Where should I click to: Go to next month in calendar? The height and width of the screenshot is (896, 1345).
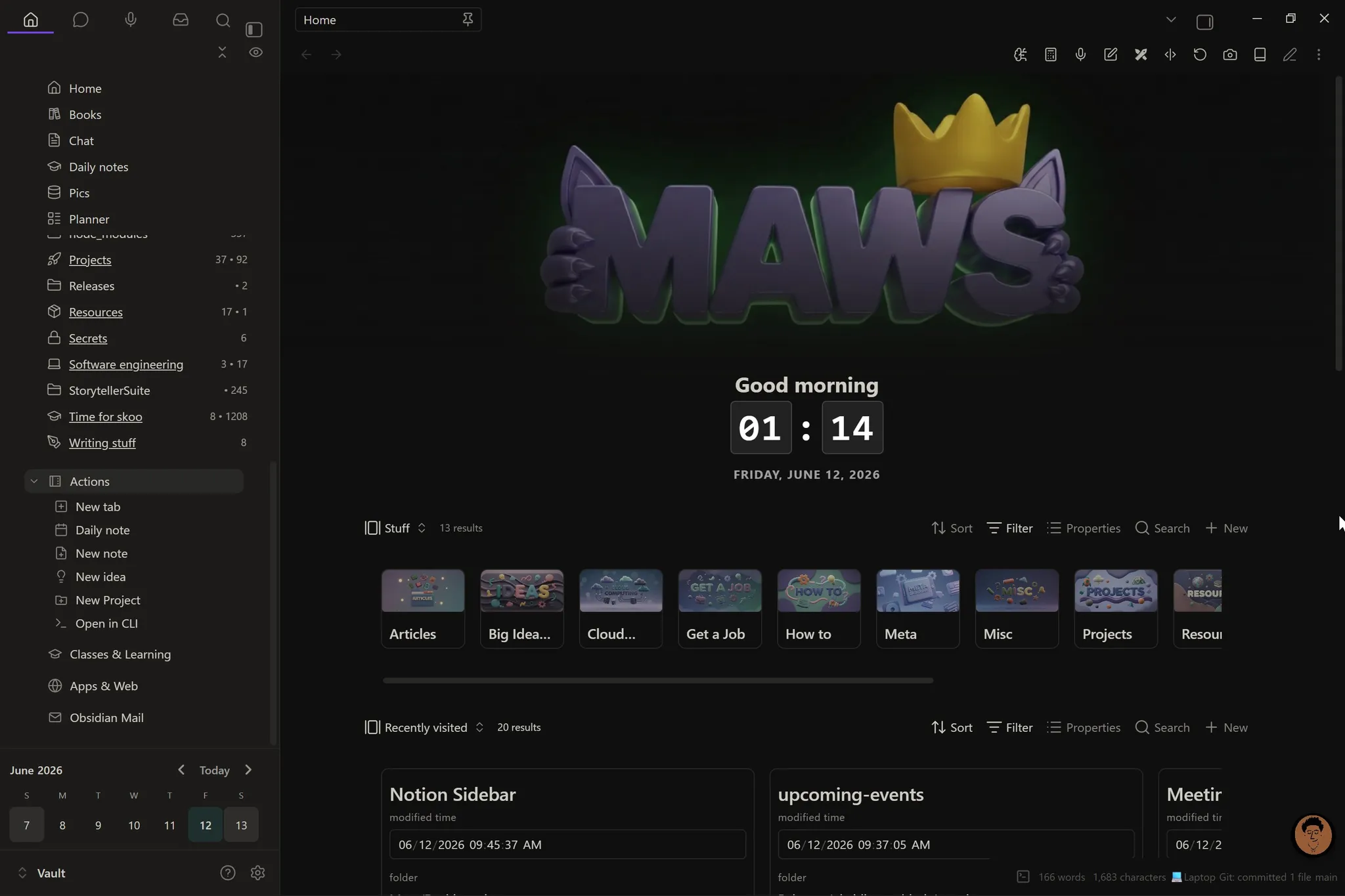248,770
